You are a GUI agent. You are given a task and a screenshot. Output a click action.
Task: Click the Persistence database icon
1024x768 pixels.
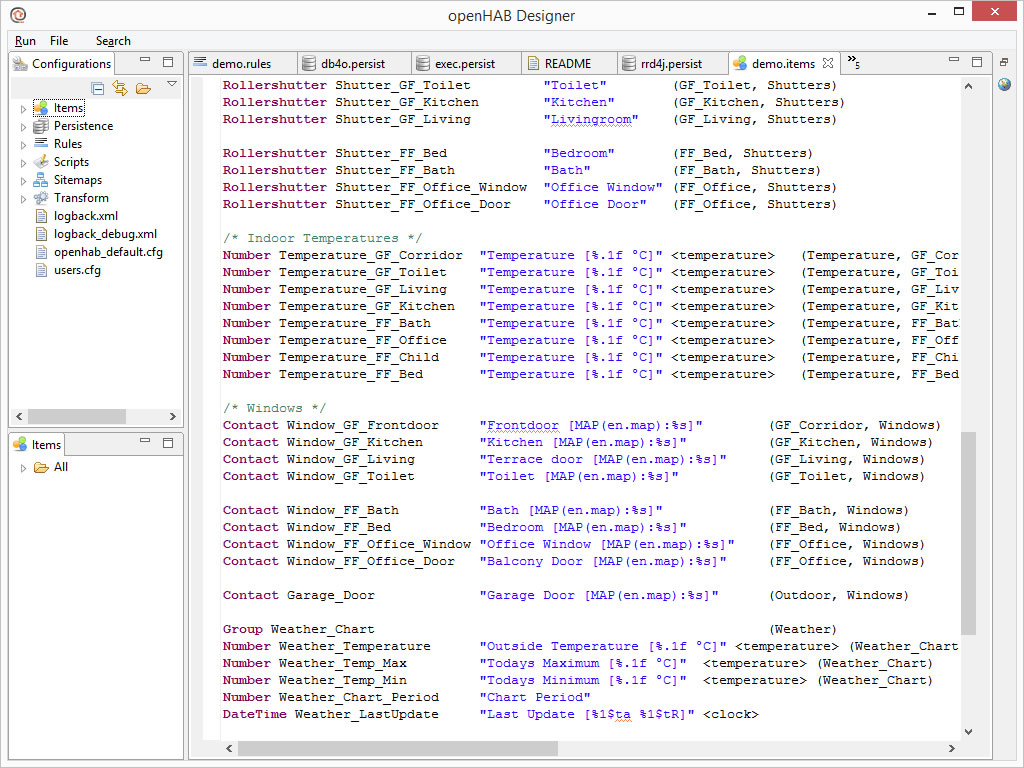[x=40, y=126]
